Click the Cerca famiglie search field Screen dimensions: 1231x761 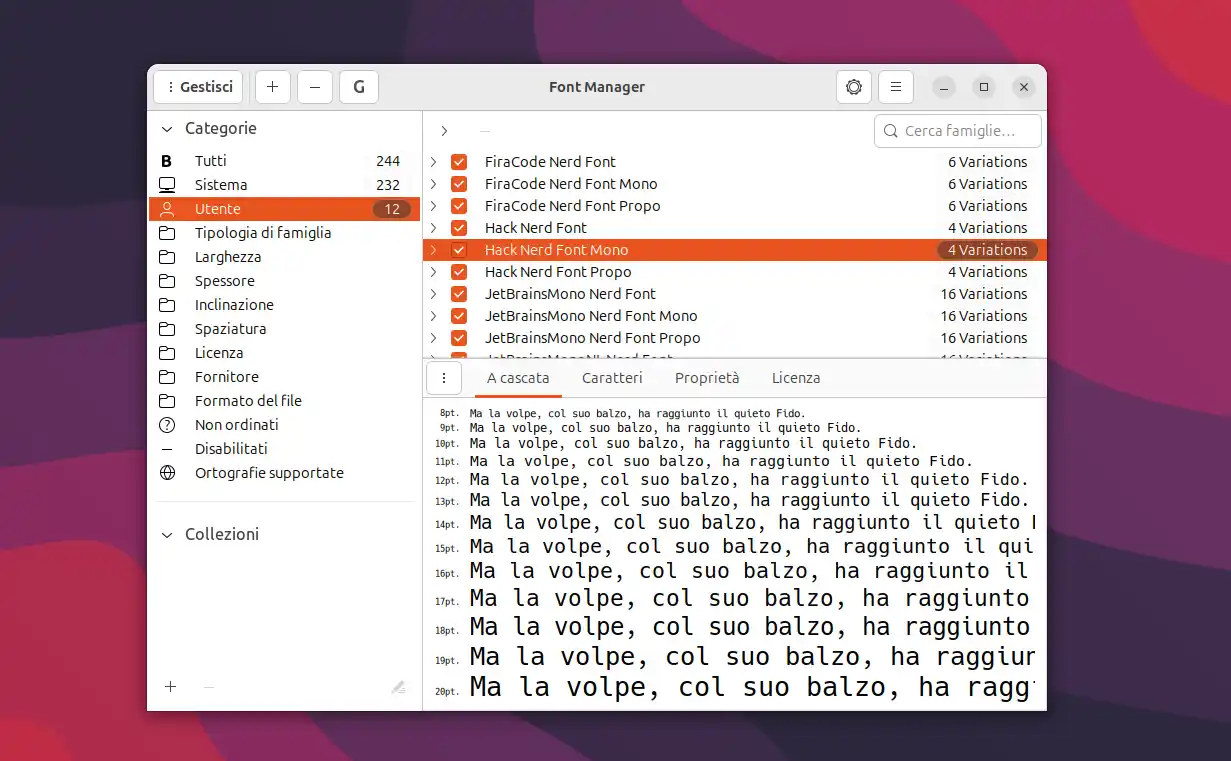point(956,130)
